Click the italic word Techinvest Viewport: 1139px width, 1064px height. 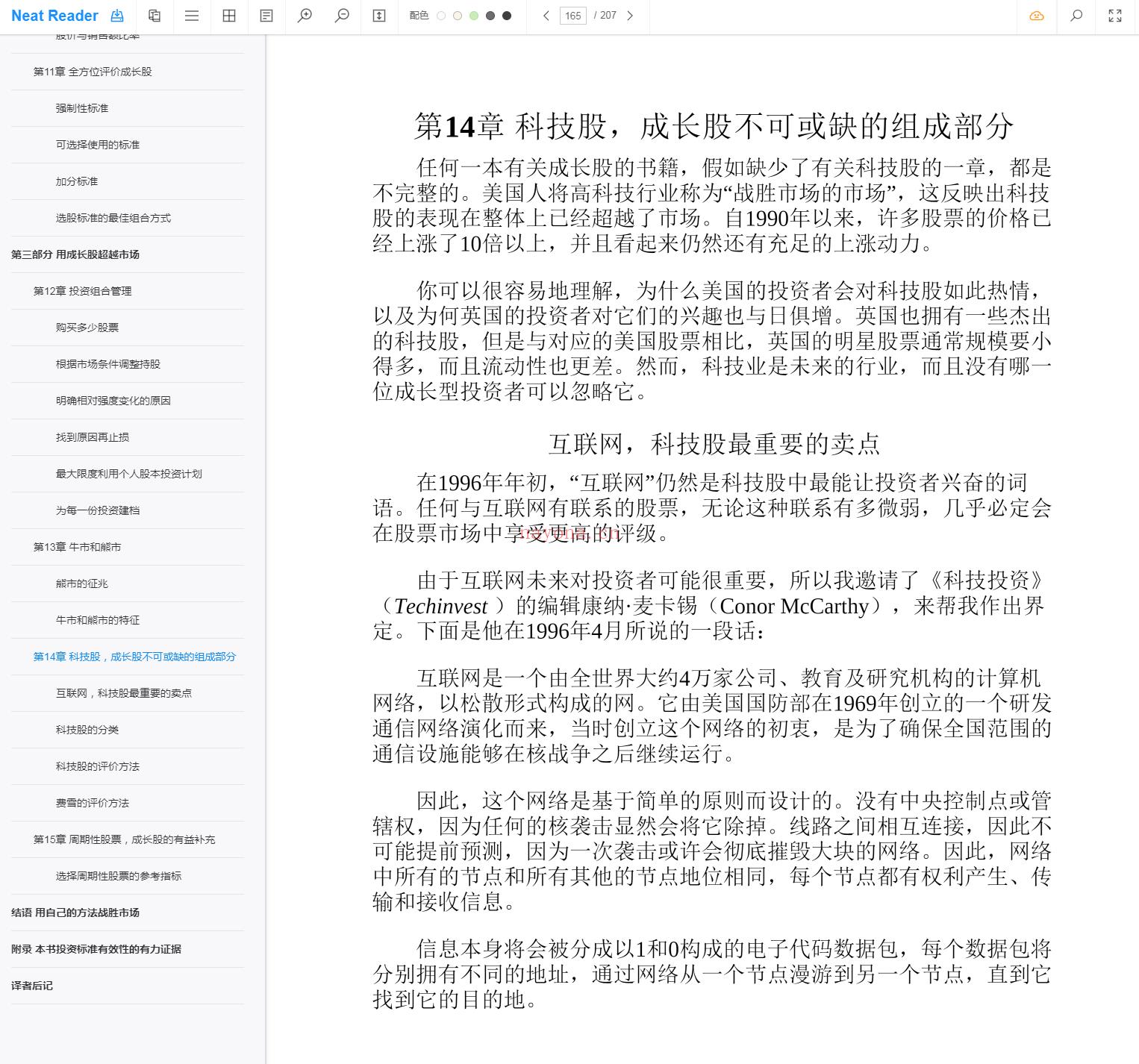(x=440, y=606)
